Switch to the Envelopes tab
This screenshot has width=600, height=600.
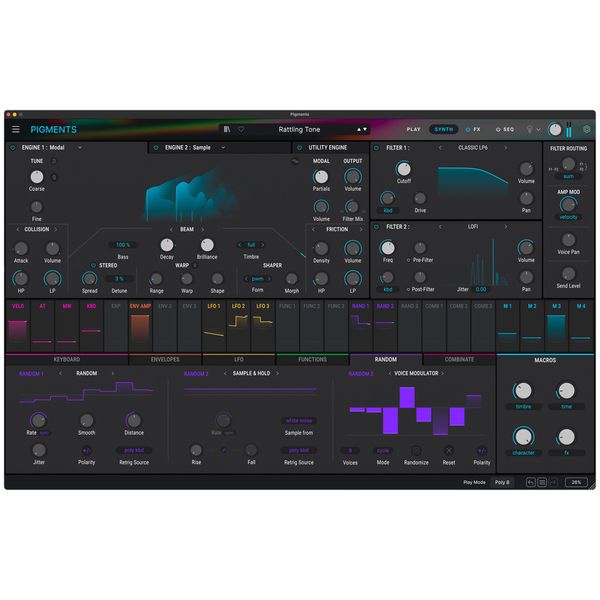165,358
